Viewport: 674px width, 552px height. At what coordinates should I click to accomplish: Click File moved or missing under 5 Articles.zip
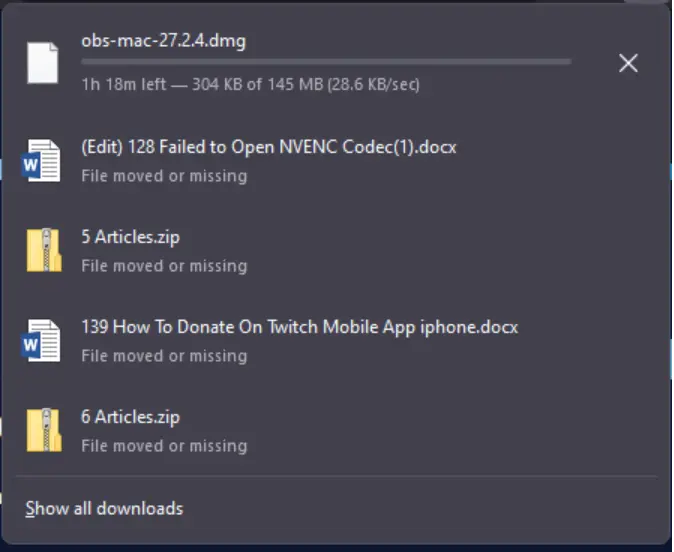click(165, 266)
